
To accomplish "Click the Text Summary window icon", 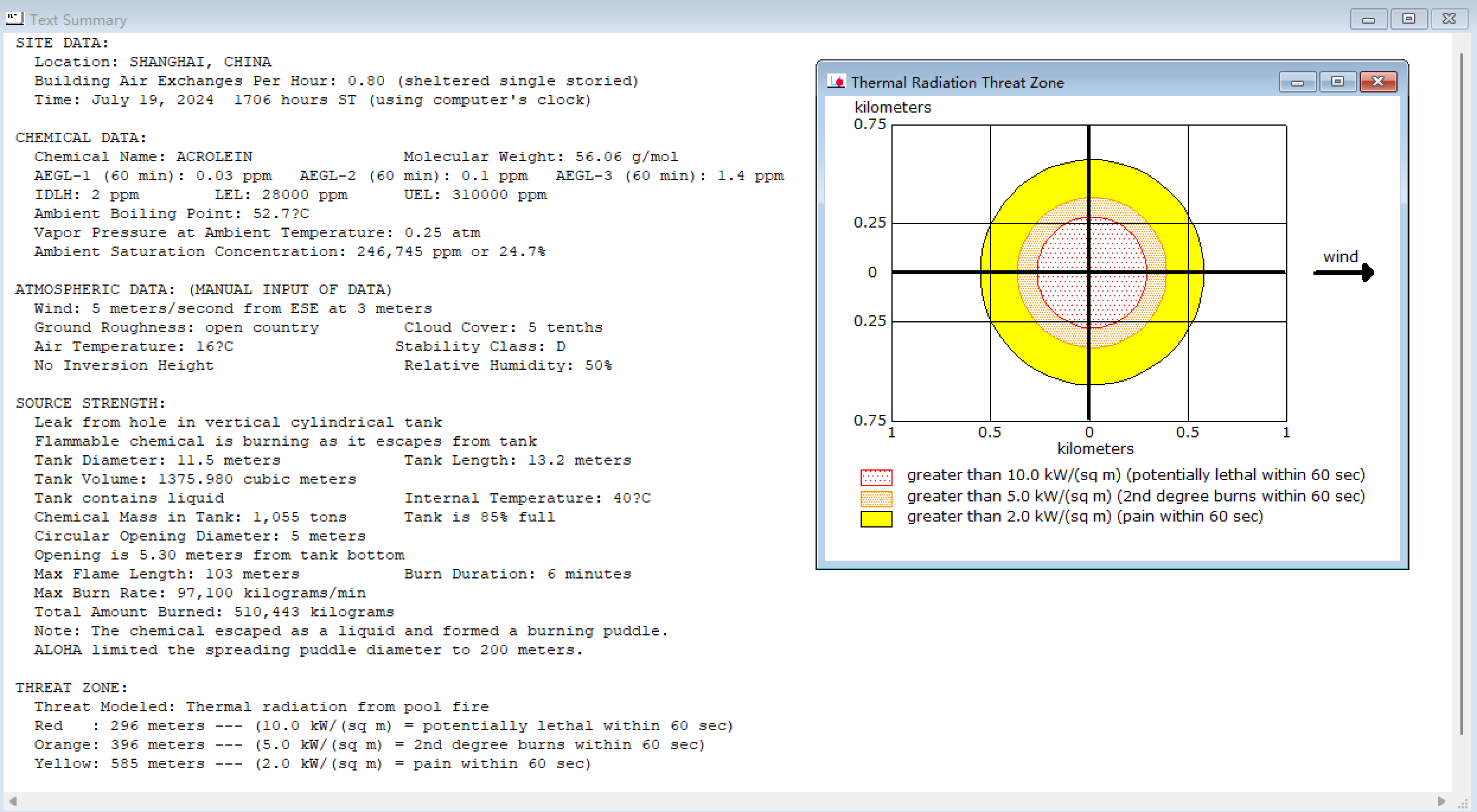I will [15, 19].
